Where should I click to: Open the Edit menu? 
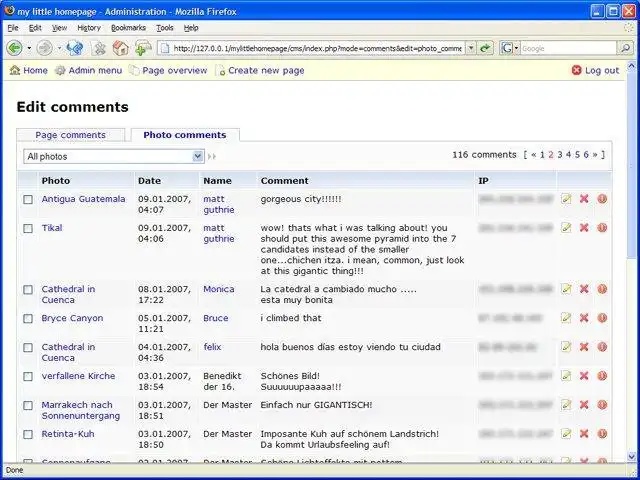point(35,28)
